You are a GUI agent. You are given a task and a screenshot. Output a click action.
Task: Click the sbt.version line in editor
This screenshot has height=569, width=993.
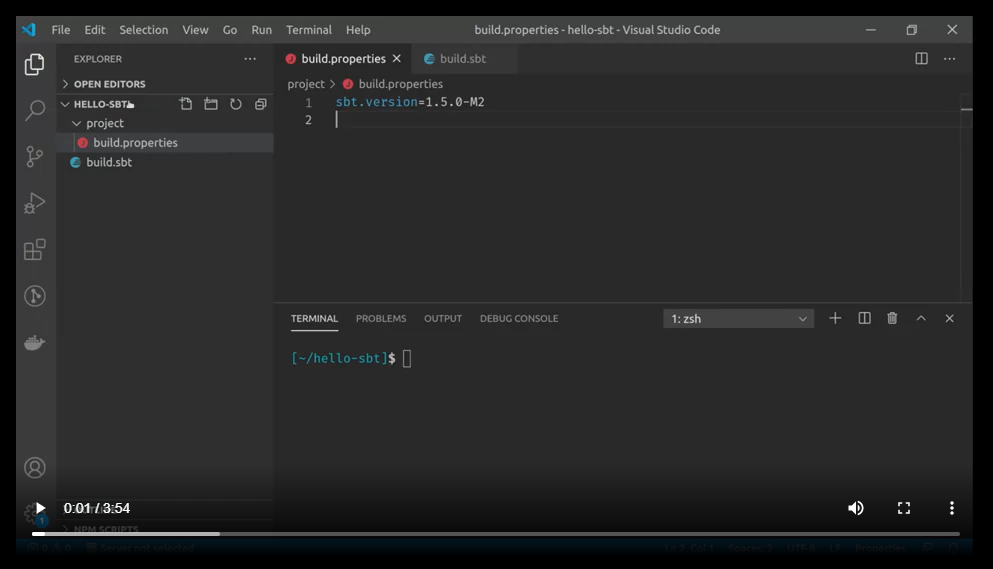[410, 102]
